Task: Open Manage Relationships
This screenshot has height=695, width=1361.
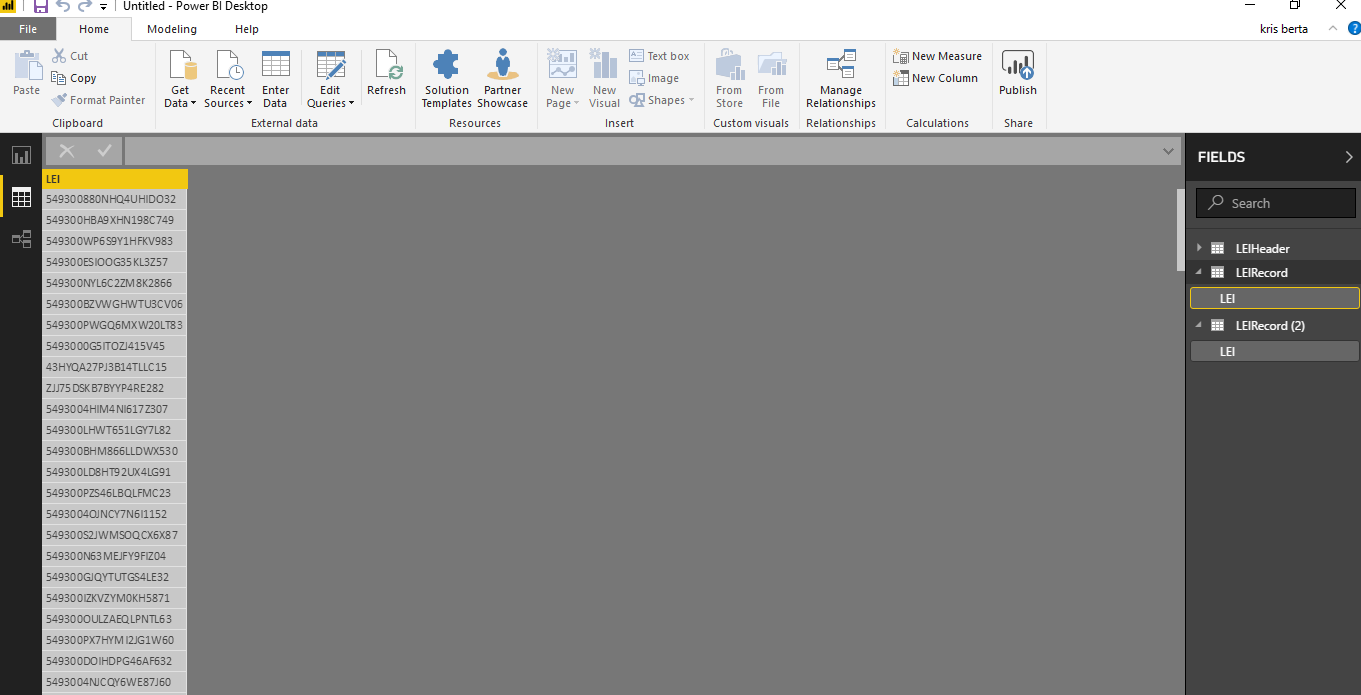Action: [841, 79]
